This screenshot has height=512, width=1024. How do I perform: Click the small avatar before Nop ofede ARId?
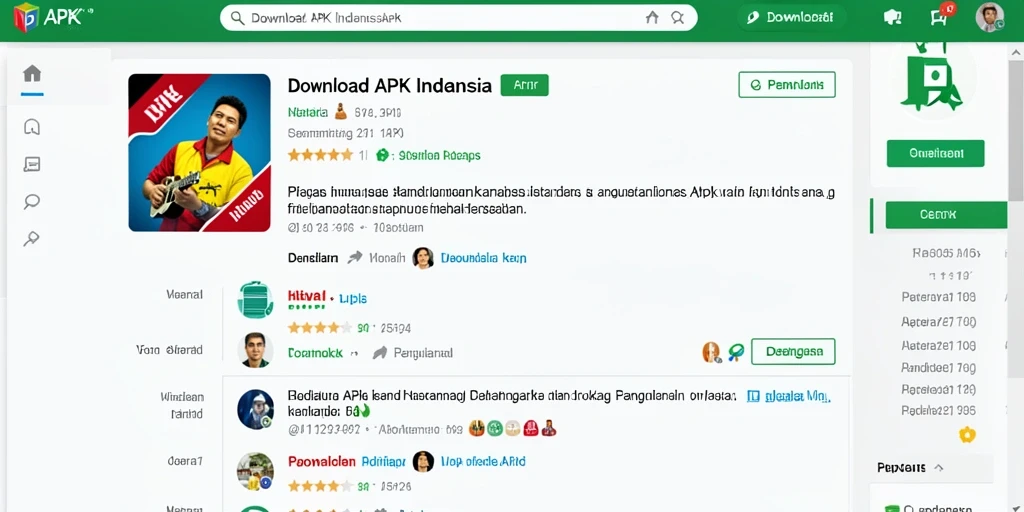pyautogui.click(x=423, y=462)
